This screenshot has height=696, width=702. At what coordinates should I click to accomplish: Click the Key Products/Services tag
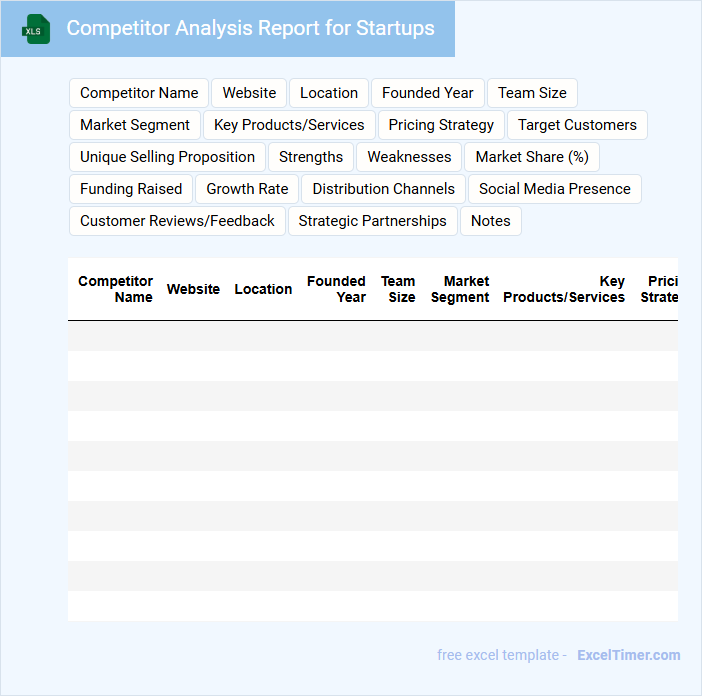click(289, 125)
